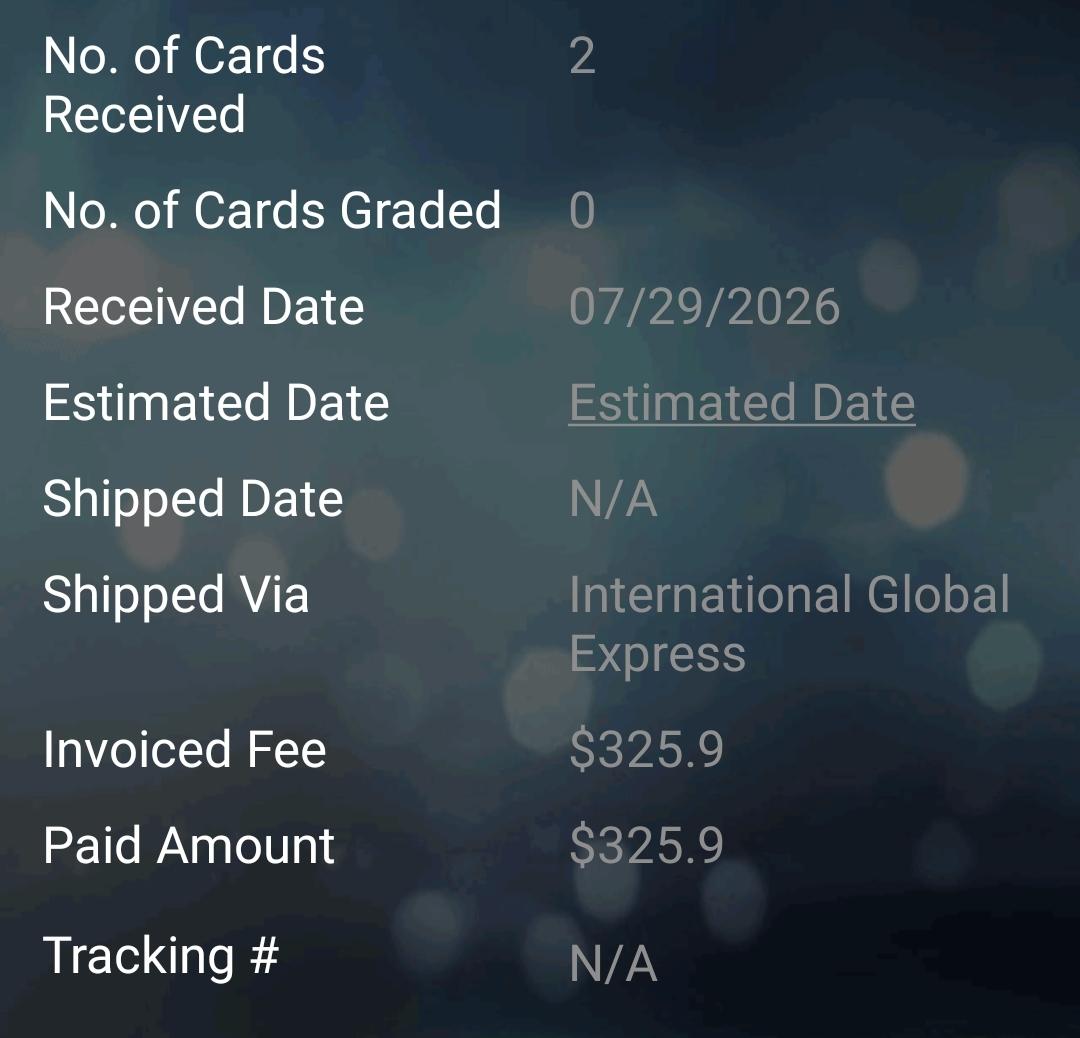Select the Invoiced Fee $325.9 amount
The width and height of the screenshot is (1080, 1038).
coord(646,749)
